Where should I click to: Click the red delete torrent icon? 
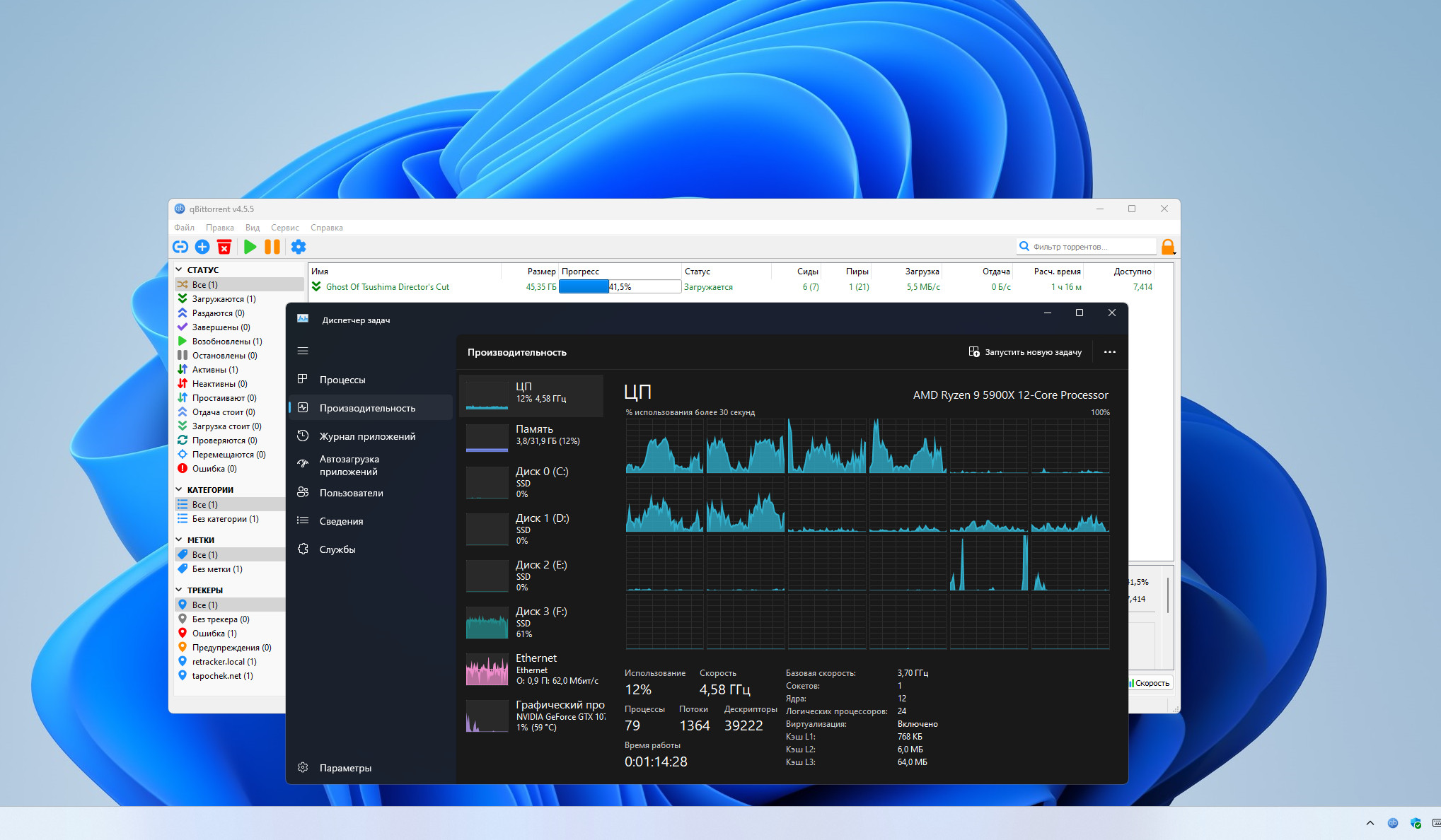point(224,247)
